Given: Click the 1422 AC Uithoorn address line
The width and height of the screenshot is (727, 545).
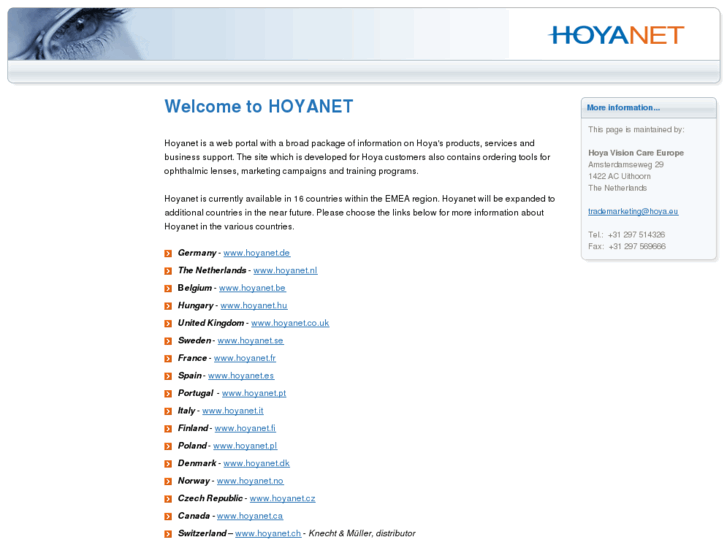Looking at the screenshot, I should coord(619,176).
